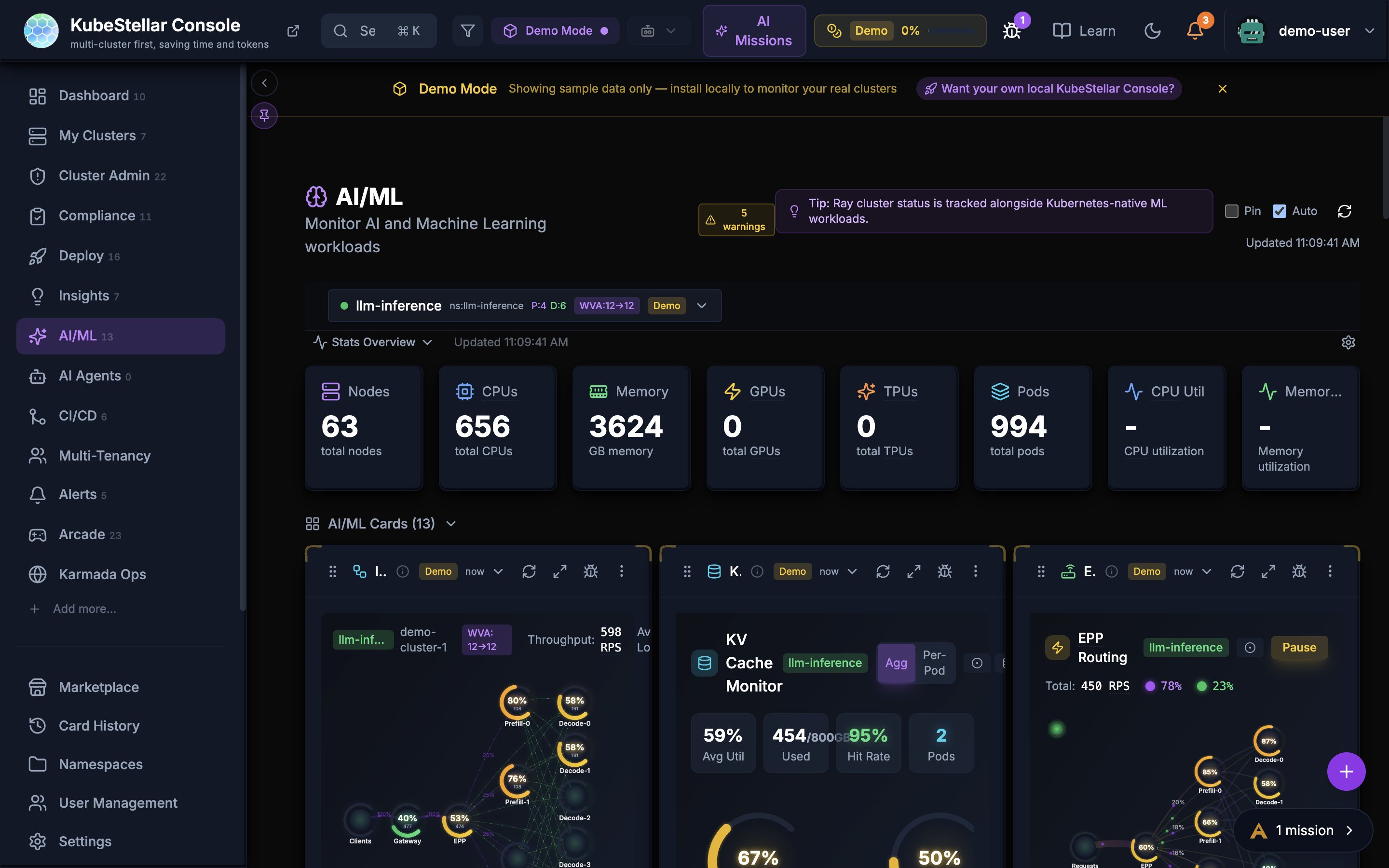Screen dimensions: 1389x868
Task: Open Cluster Admin in sidebar
Action: pos(104,176)
